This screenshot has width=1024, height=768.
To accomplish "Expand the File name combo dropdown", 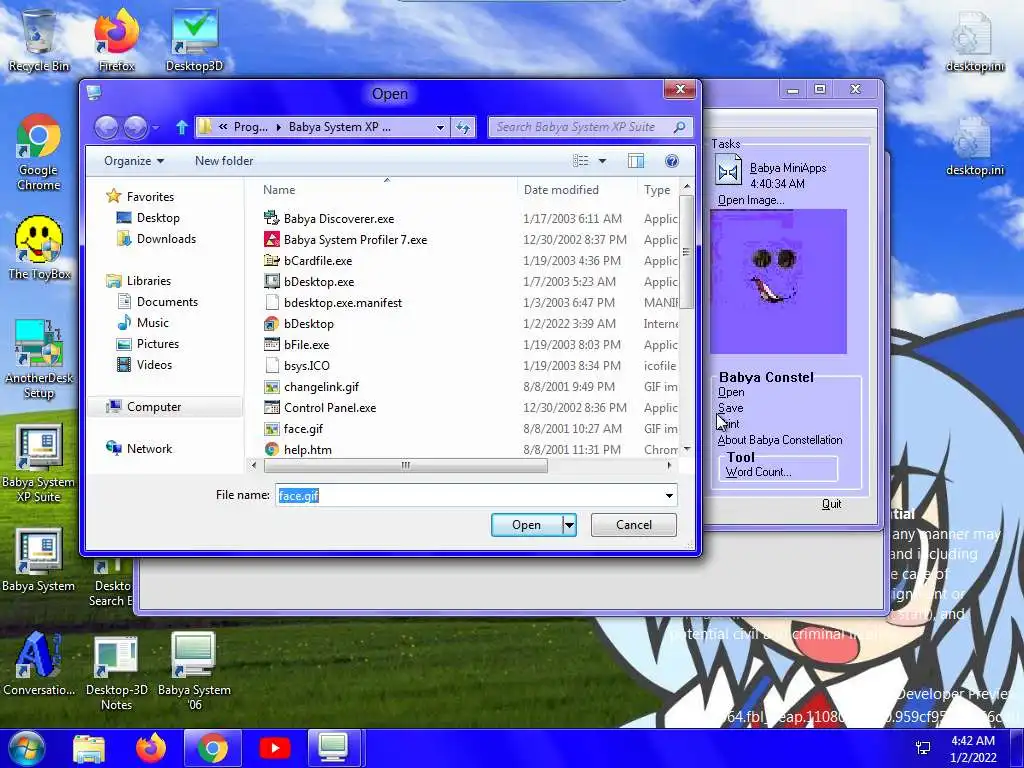I will coord(669,496).
